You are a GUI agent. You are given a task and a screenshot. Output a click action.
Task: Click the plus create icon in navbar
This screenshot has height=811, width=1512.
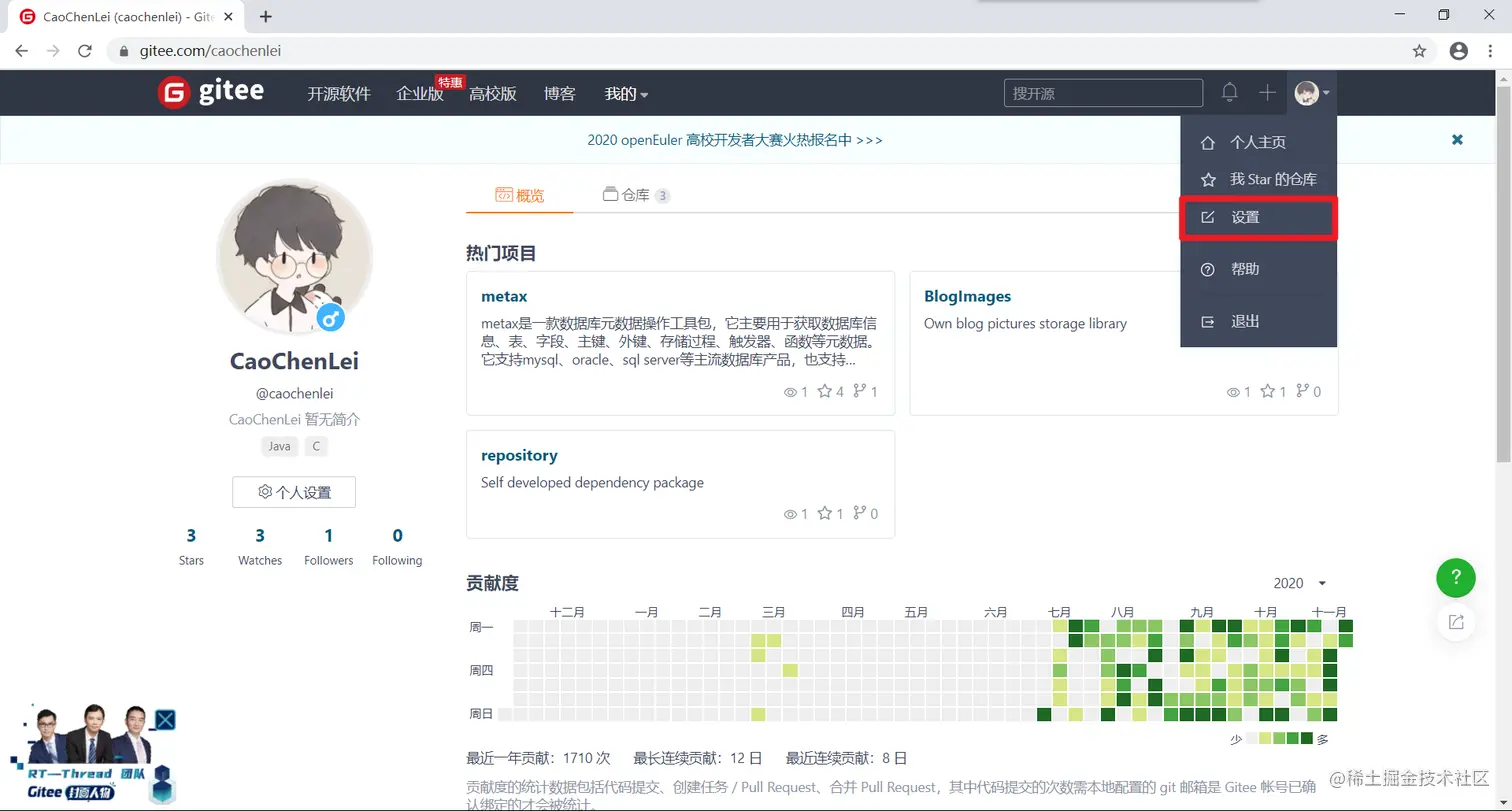1267,93
